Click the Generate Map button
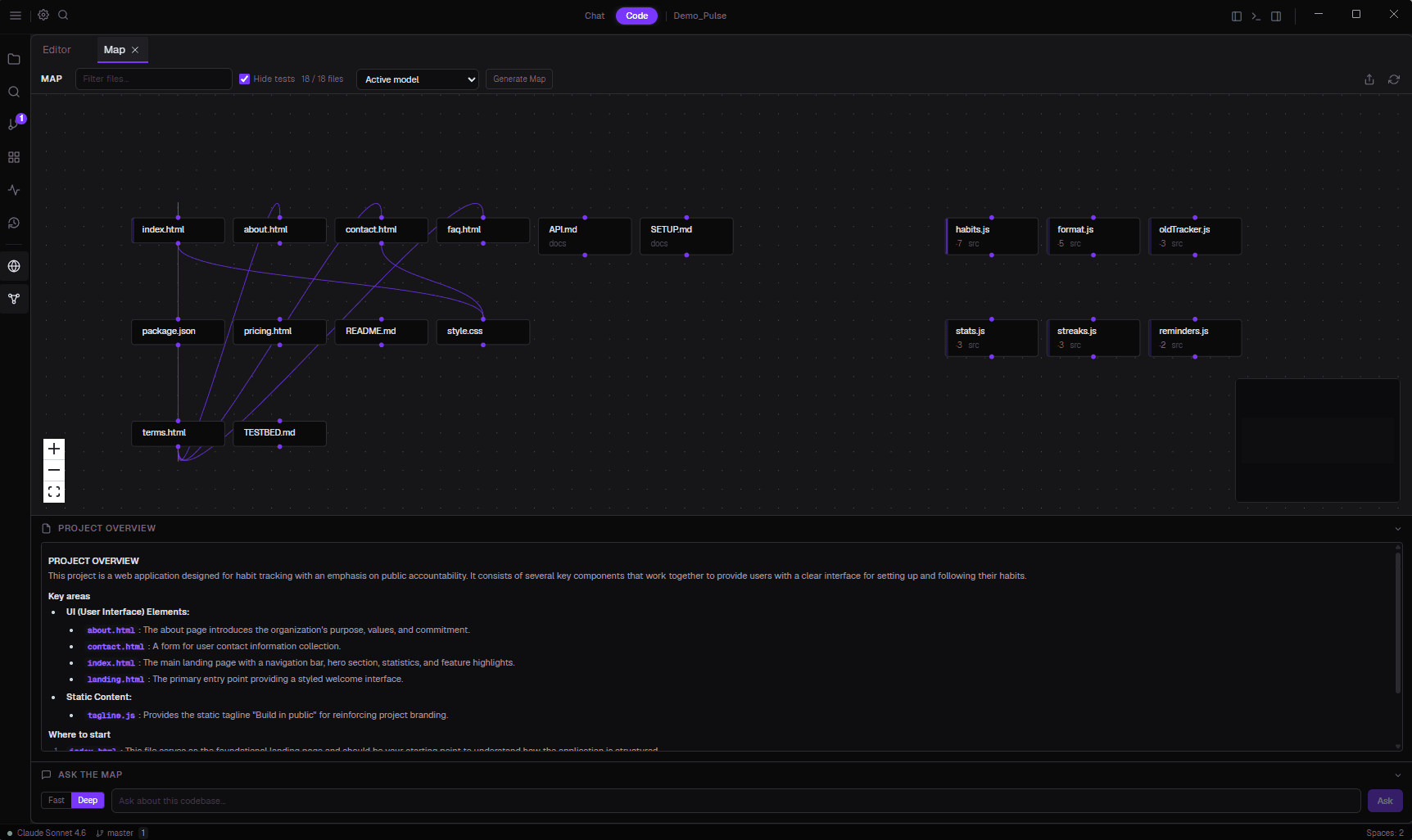The image size is (1412, 840). 519,79
